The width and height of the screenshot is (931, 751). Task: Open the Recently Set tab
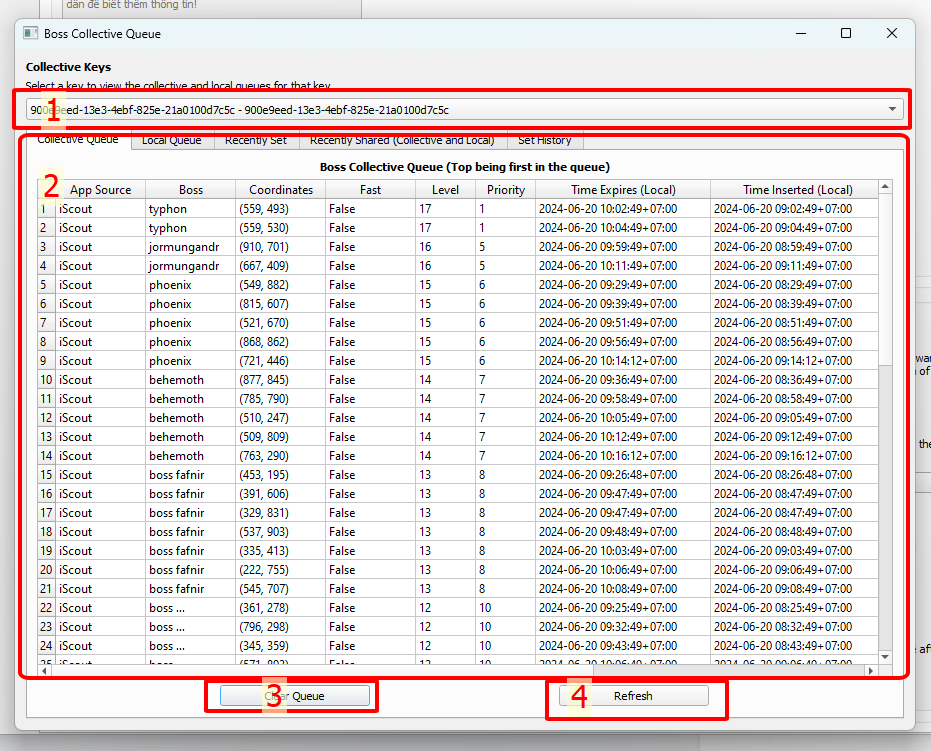pyautogui.click(x=255, y=141)
